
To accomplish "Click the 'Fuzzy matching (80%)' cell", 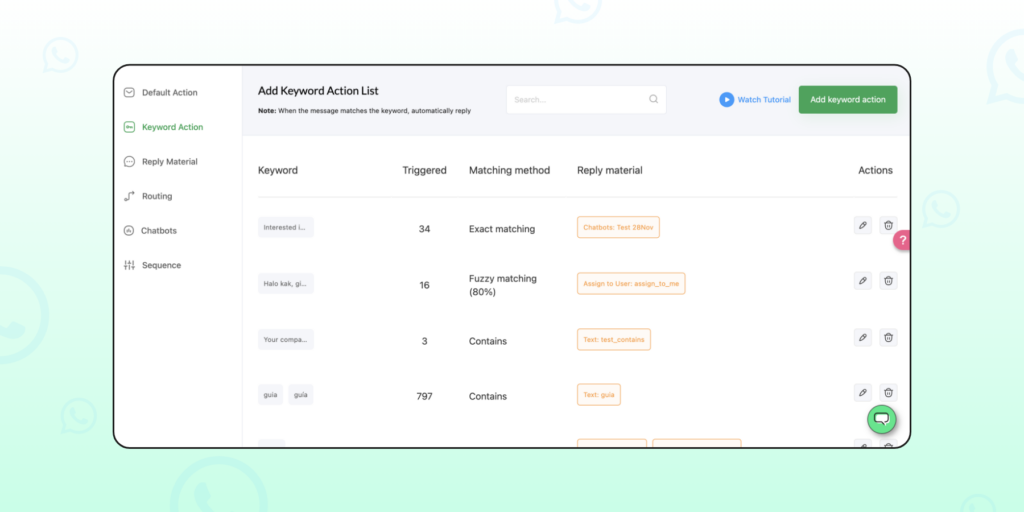I will point(503,285).
